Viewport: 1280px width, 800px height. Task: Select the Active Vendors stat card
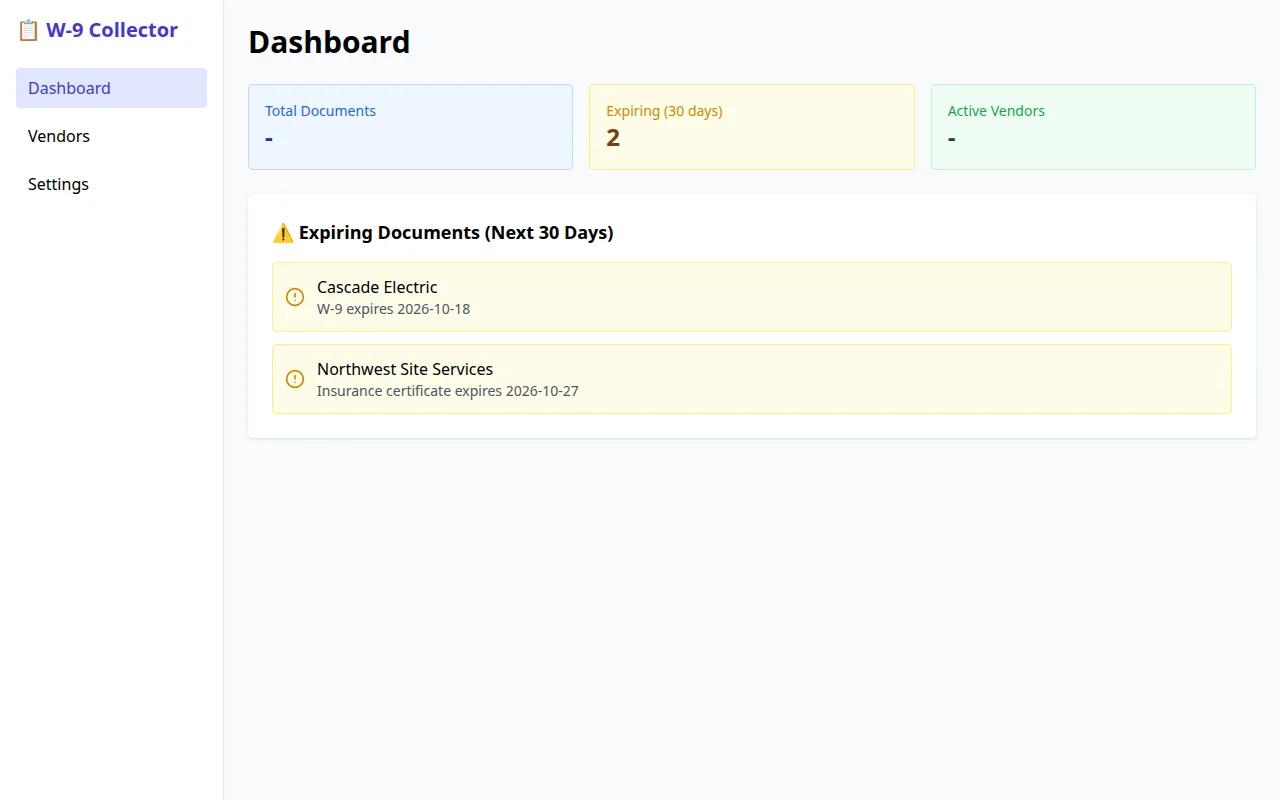1093,127
